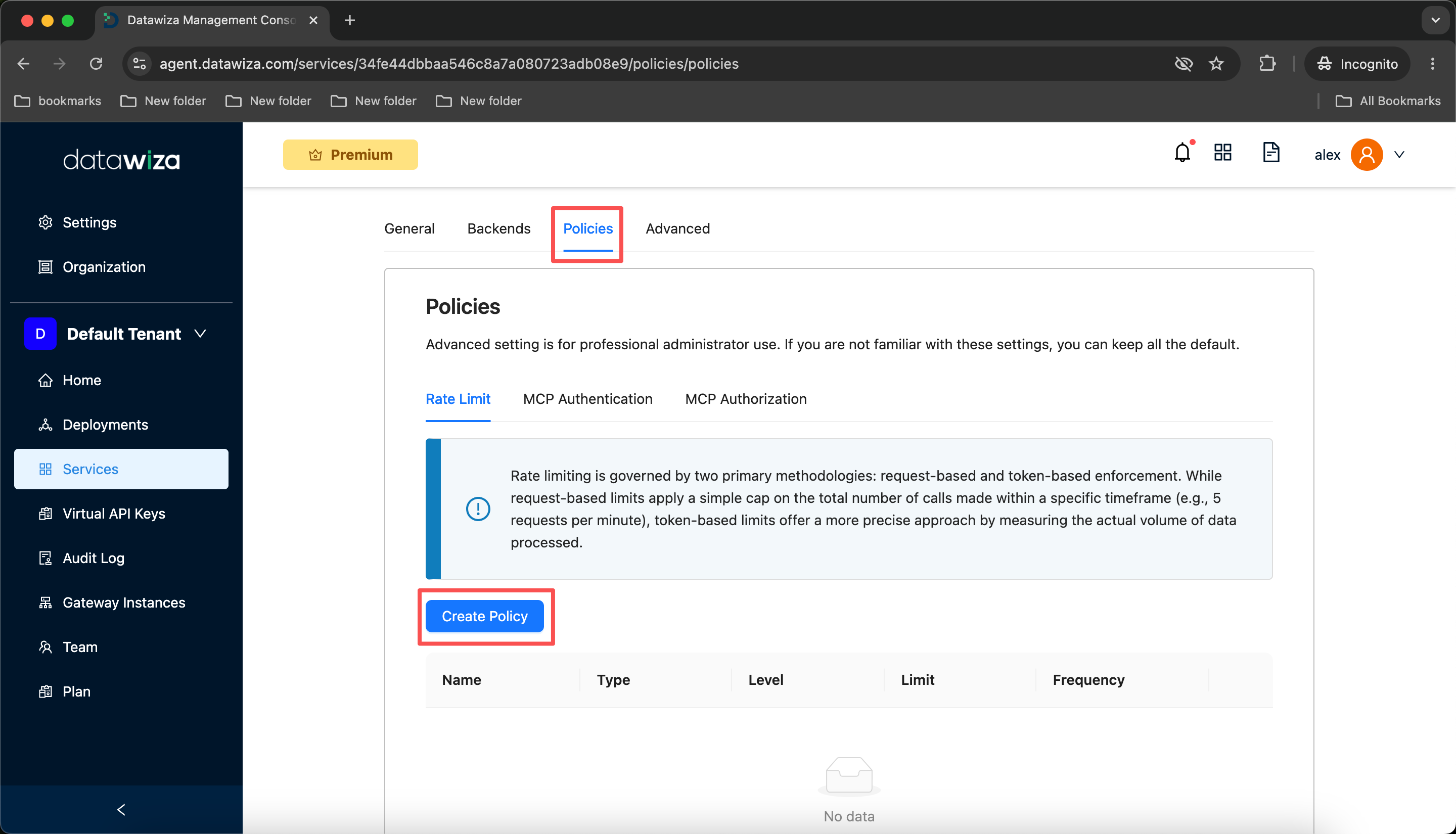
Task: Go to the Deployments page label
Action: pos(105,425)
